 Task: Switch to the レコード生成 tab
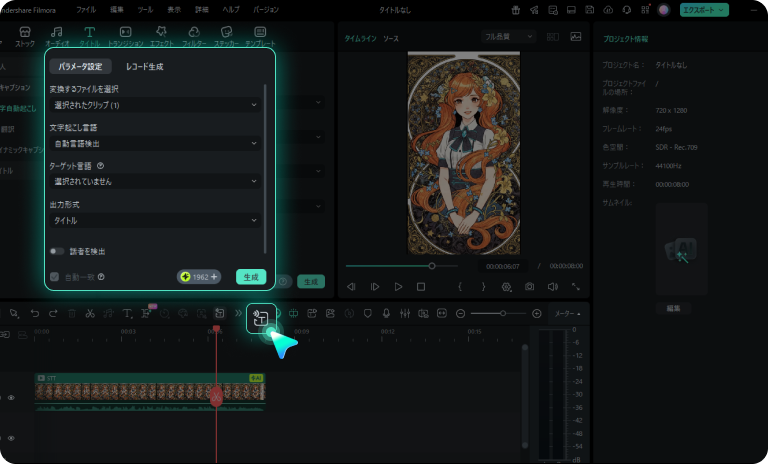coord(144,67)
